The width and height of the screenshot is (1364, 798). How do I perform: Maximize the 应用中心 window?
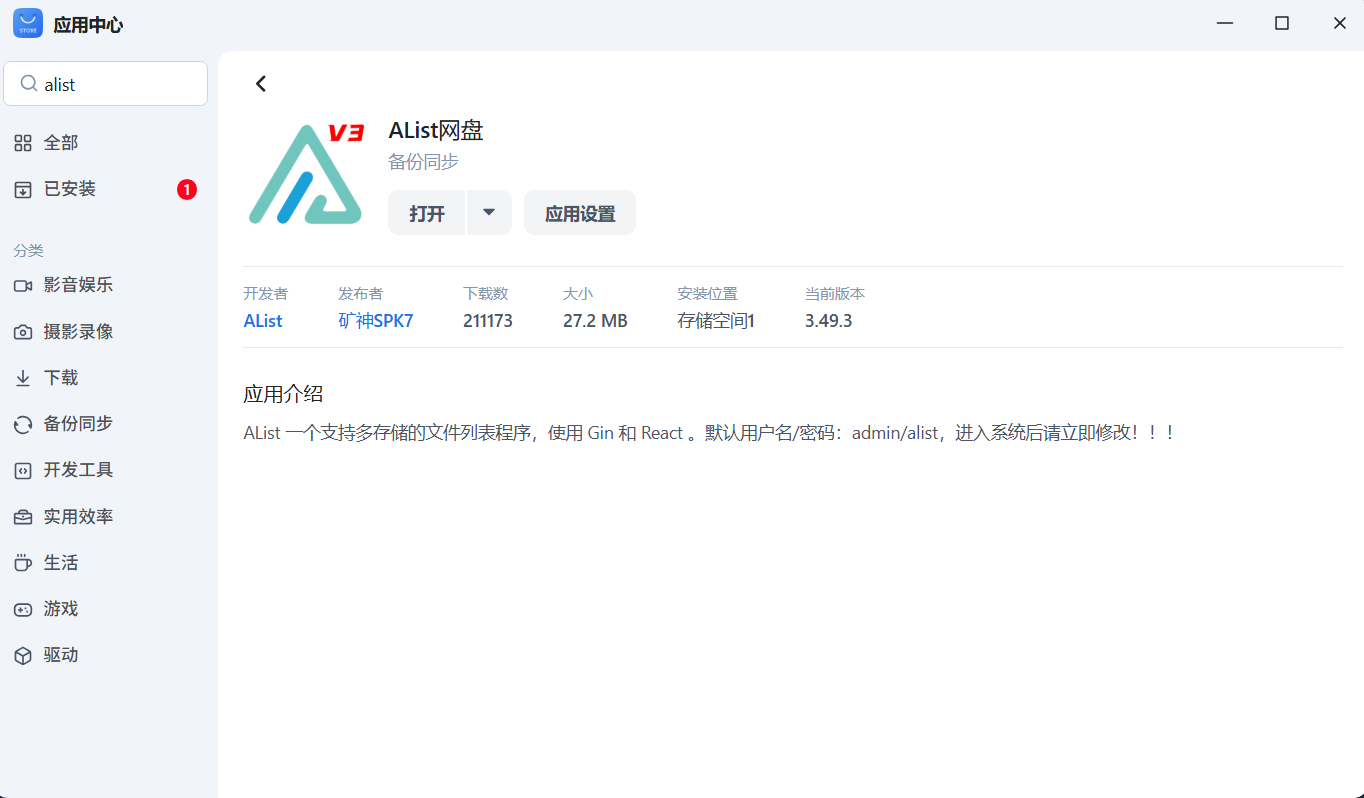tap(1281, 23)
